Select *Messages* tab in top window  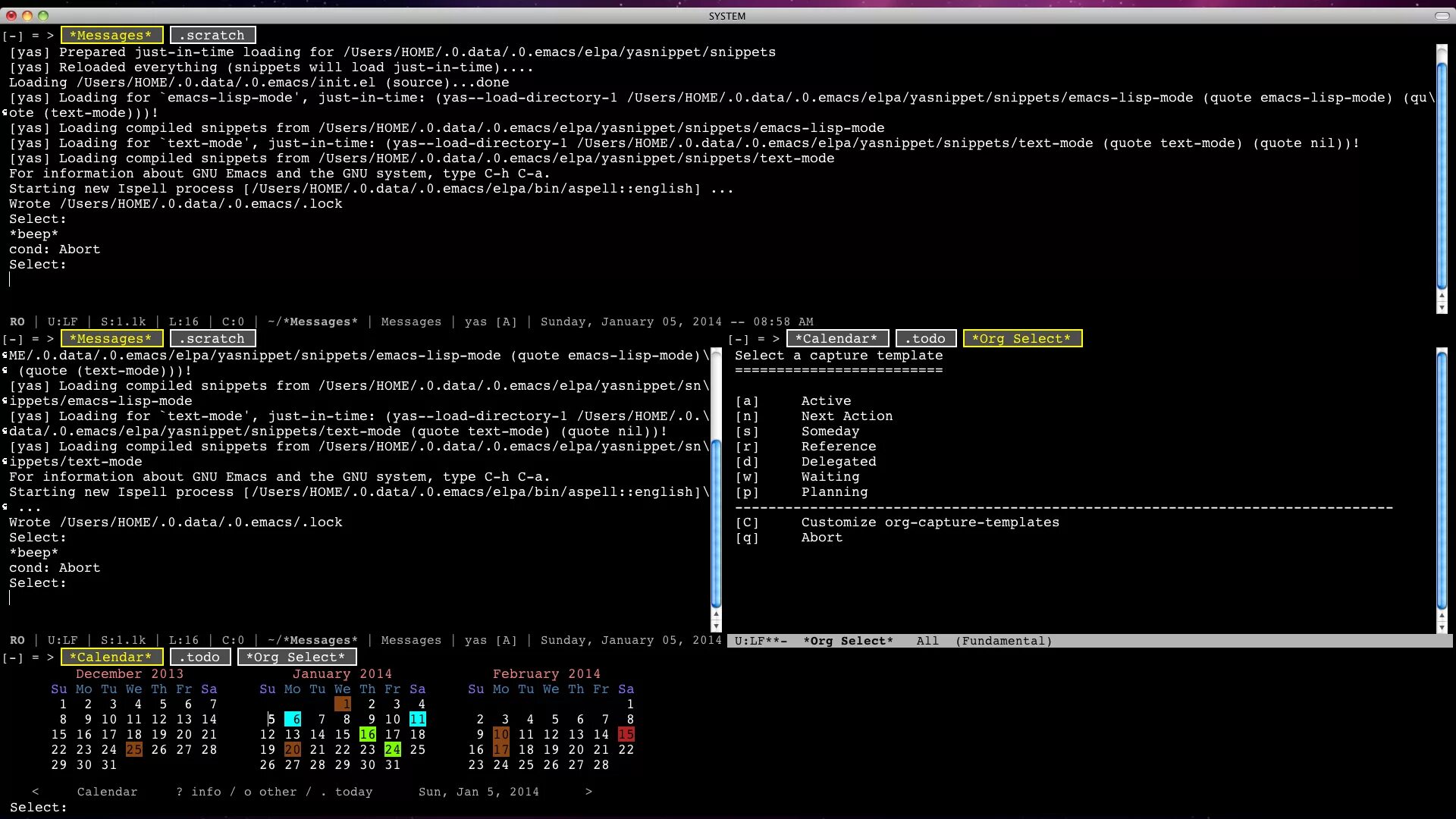point(111,35)
